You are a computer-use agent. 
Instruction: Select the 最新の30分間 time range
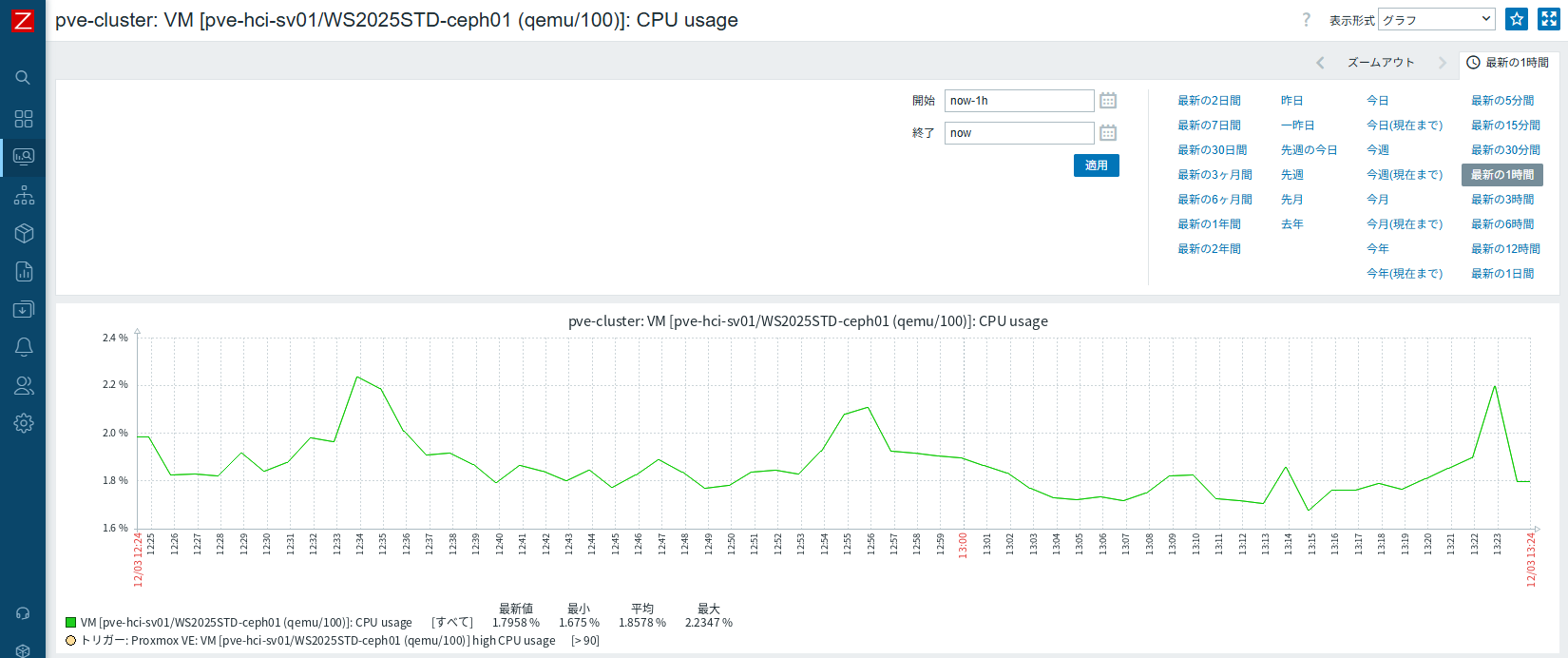[x=1505, y=150]
